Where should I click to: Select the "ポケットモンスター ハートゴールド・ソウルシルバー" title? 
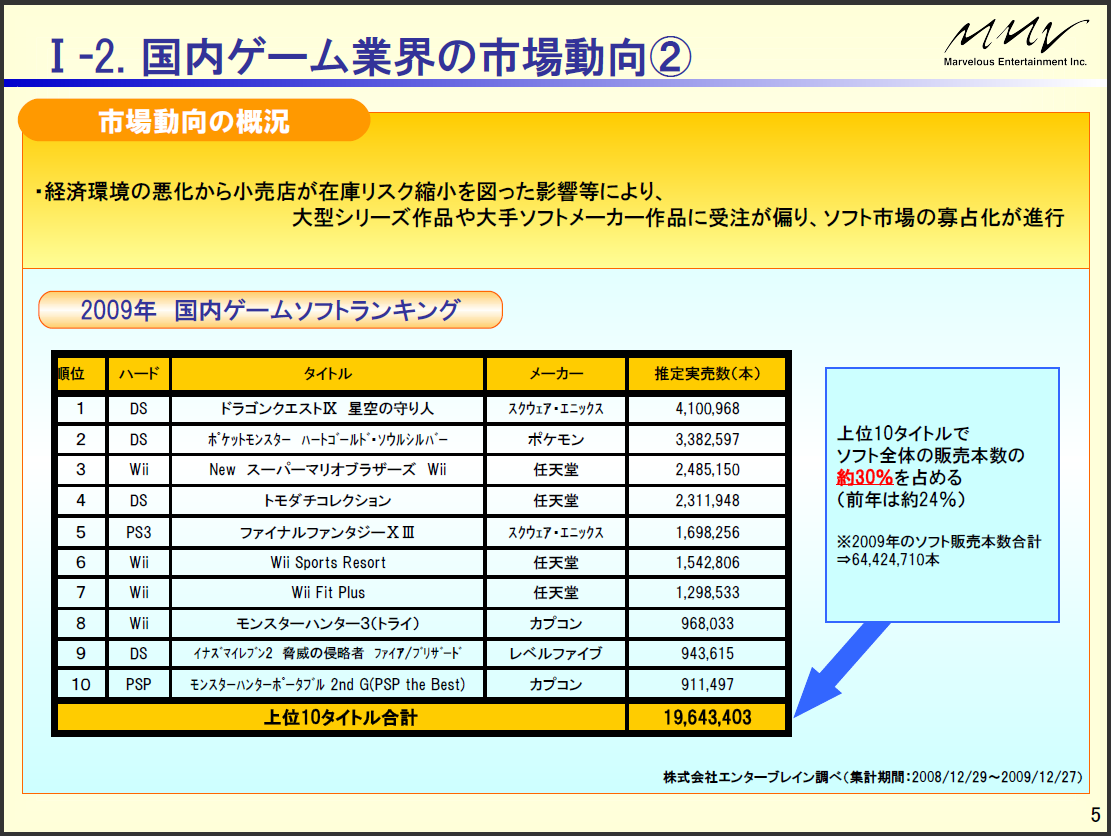(x=327, y=439)
